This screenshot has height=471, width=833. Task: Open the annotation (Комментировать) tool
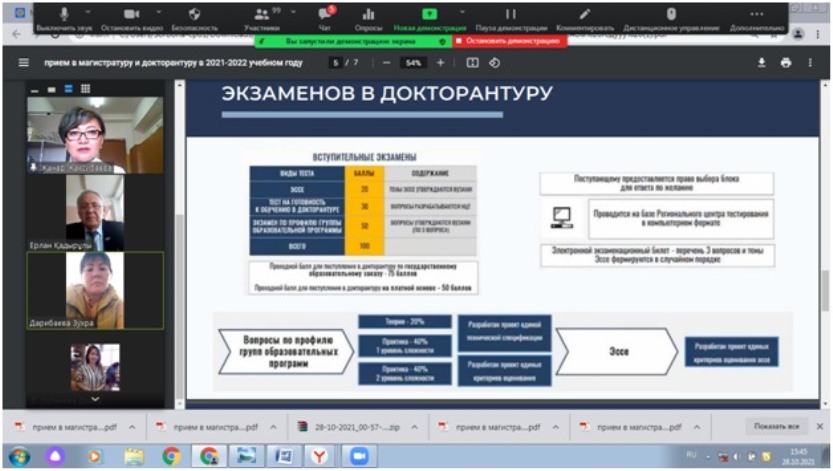pyautogui.click(x=584, y=15)
